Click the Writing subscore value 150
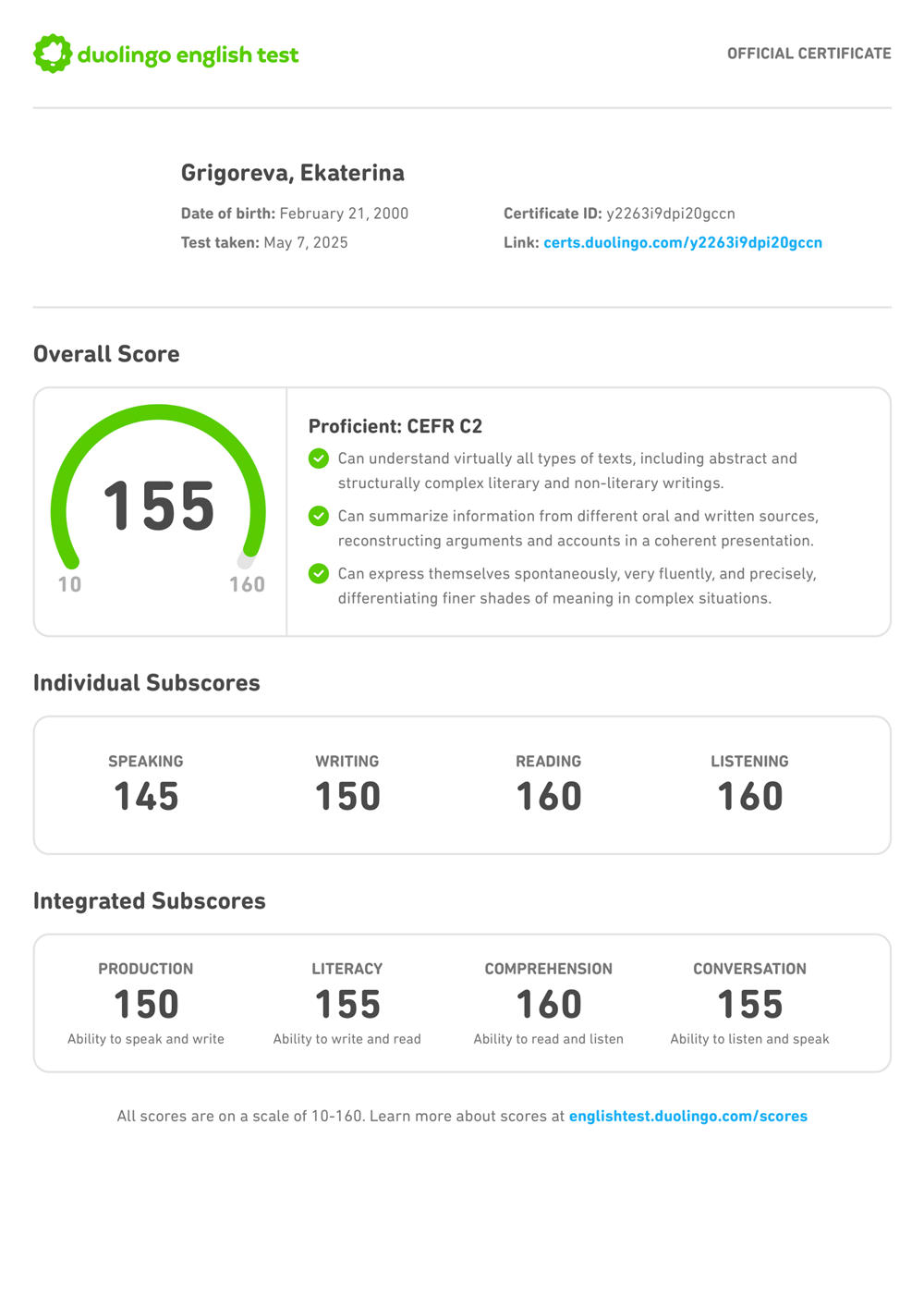This screenshot has width=924, height=1308. pyautogui.click(x=347, y=797)
